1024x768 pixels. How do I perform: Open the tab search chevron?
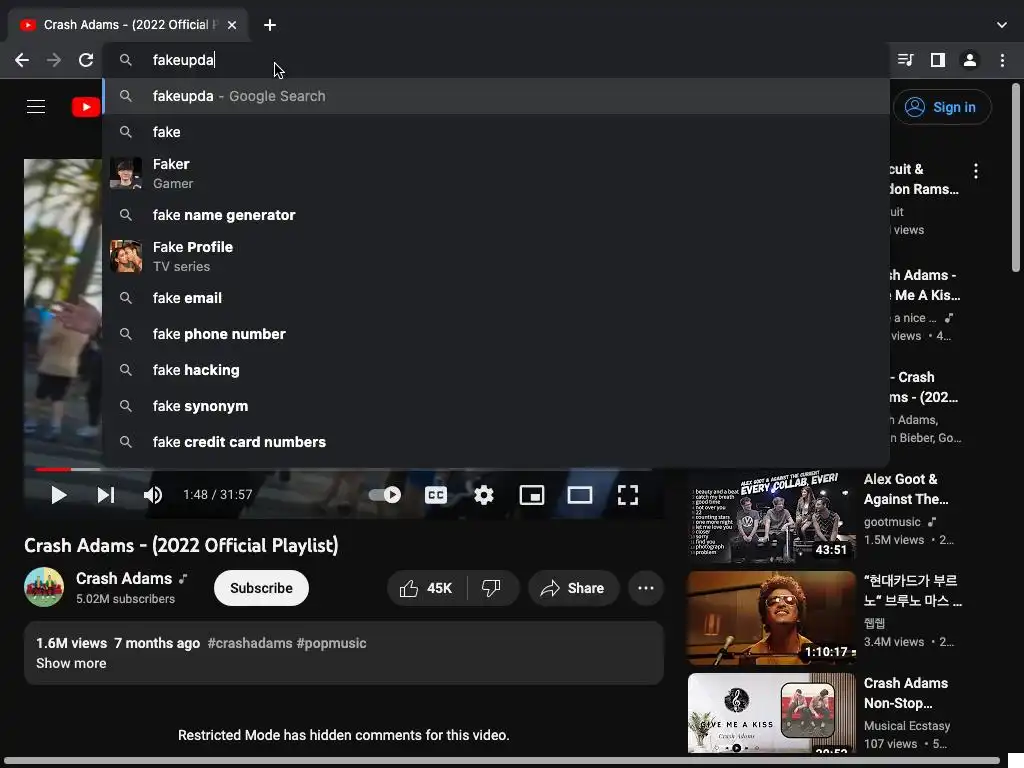[1002, 25]
